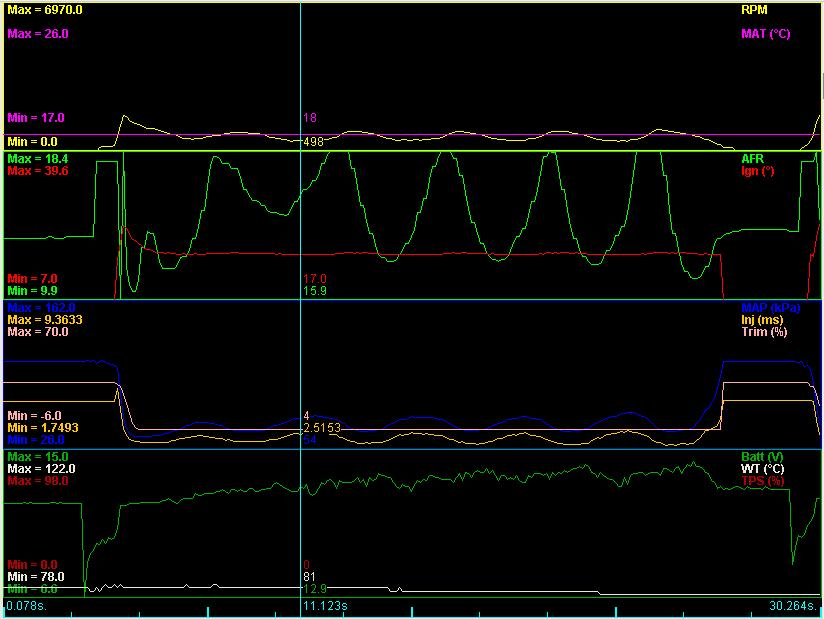Click the RPM channel label
The image size is (824, 619).
coord(754,10)
